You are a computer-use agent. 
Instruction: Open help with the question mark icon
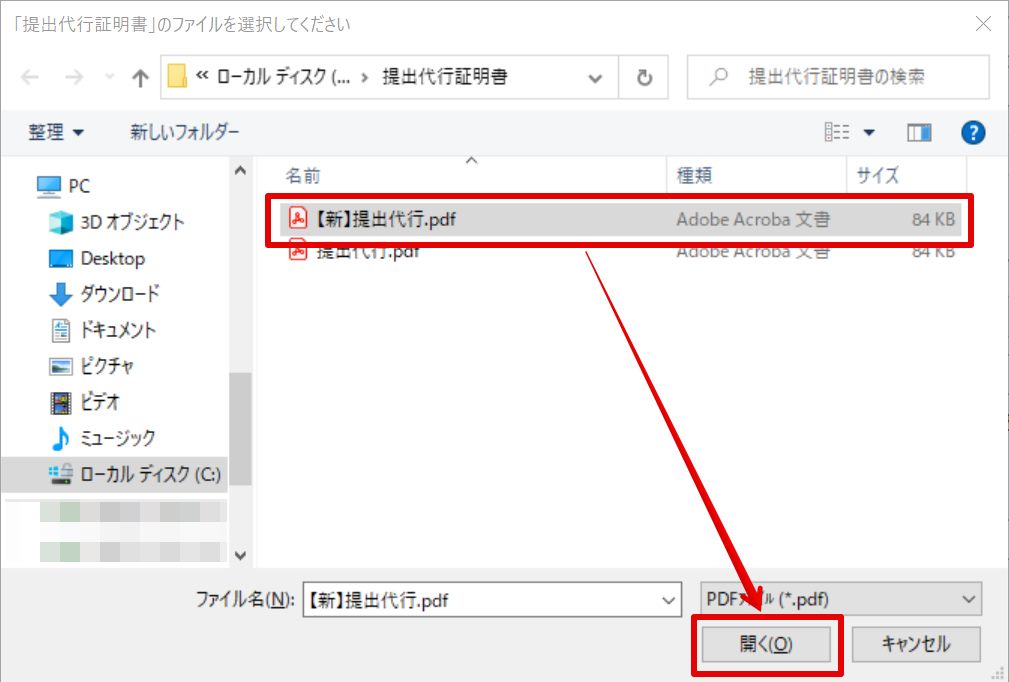(x=973, y=133)
